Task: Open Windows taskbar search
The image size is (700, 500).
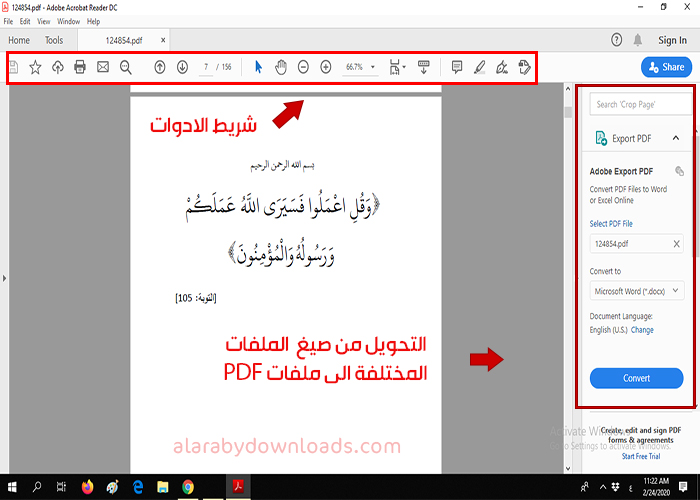Action: tap(37, 487)
